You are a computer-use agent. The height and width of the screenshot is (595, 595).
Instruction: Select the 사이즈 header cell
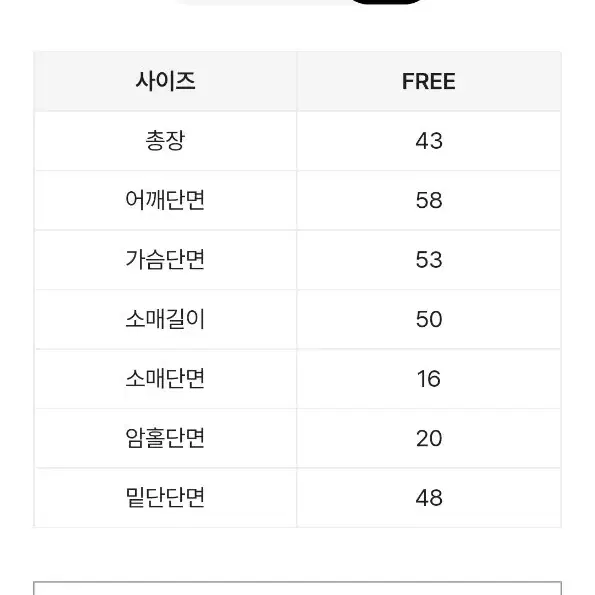click(165, 81)
